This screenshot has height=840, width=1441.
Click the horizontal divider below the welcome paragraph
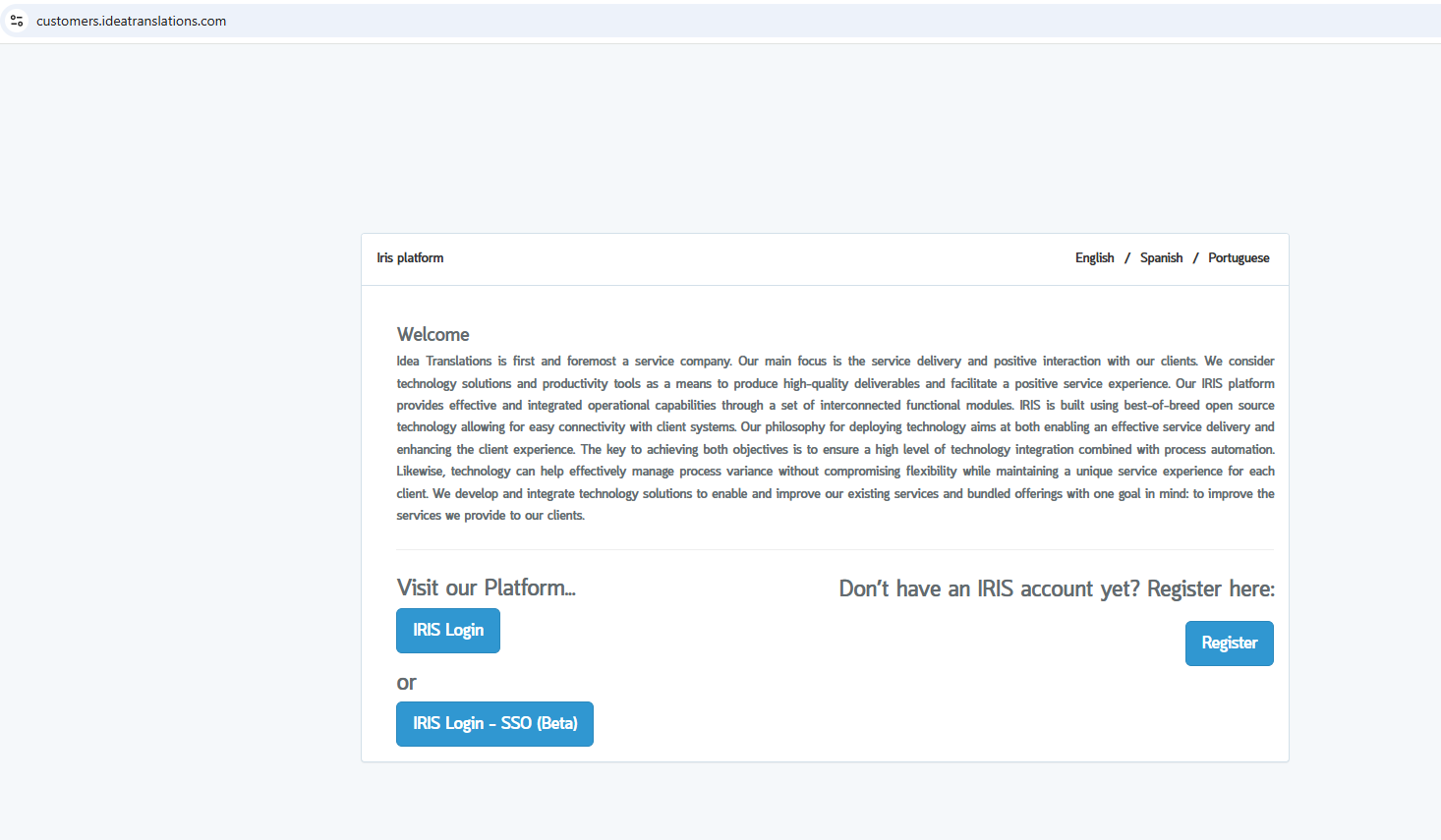835,549
